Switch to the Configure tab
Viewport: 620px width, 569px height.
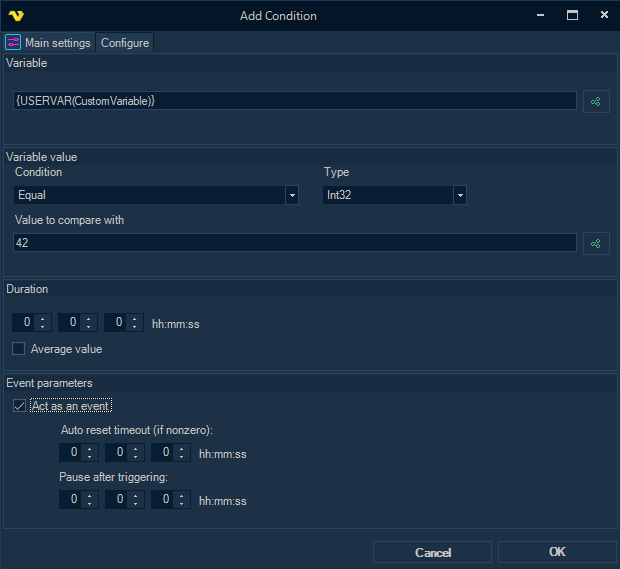pos(125,43)
